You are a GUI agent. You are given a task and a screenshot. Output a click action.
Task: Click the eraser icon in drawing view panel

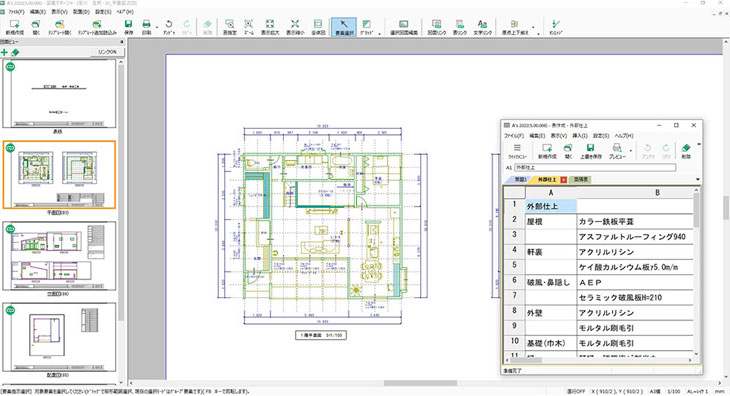point(15,53)
